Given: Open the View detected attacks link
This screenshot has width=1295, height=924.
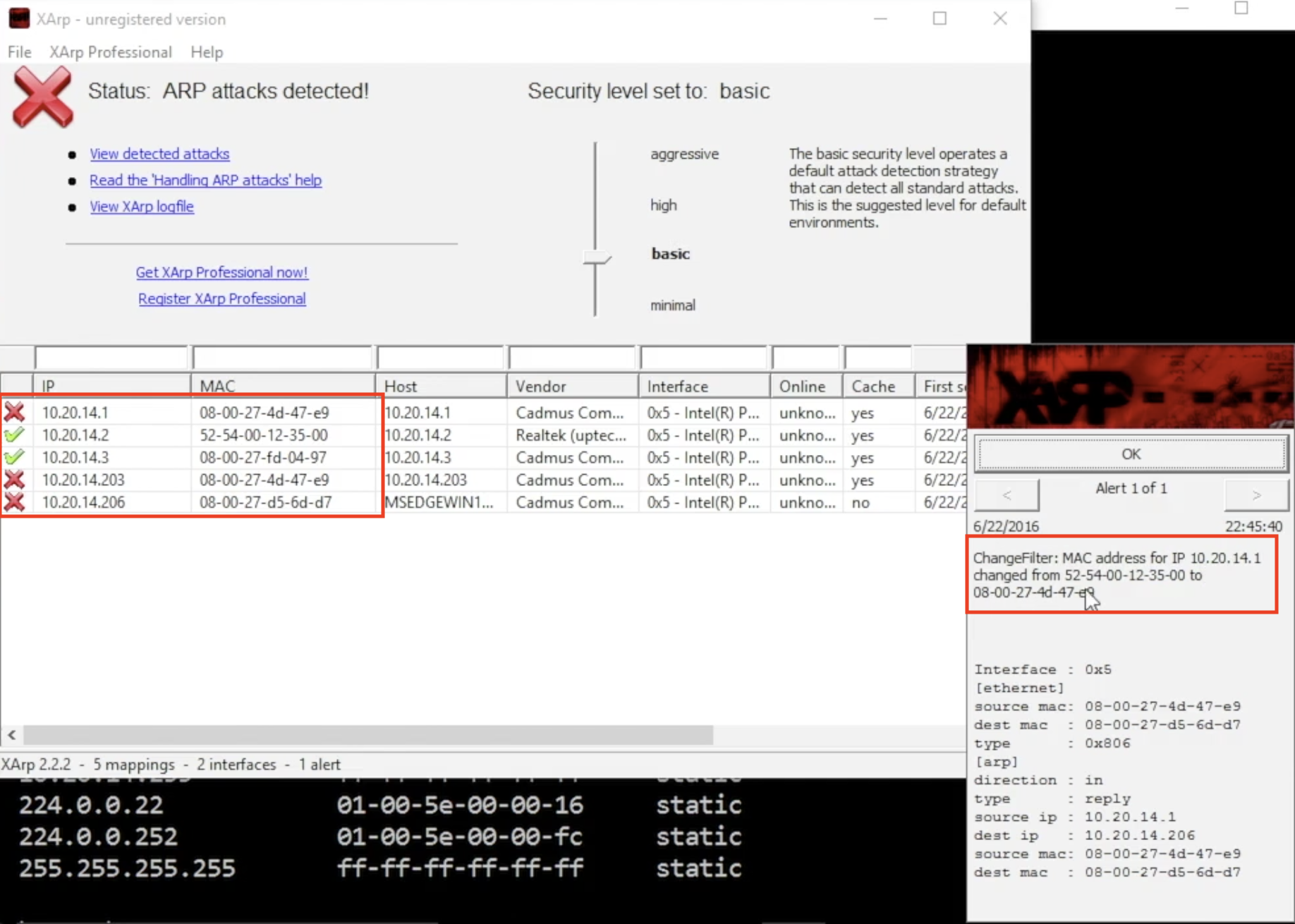Looking at the screenshot, I should tap(159, 154).
